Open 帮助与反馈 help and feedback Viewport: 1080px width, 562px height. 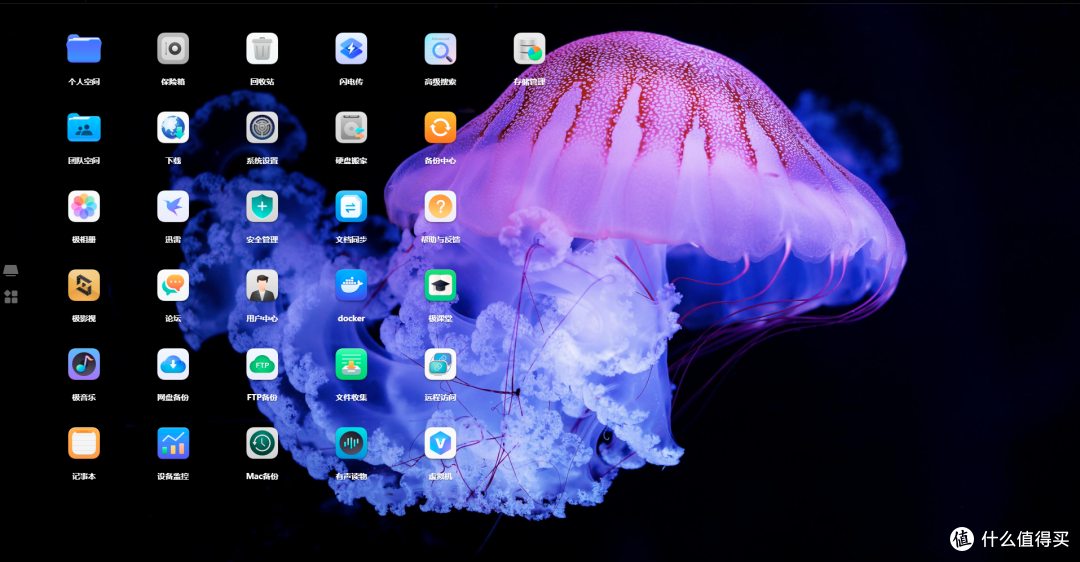click(440, 207)
